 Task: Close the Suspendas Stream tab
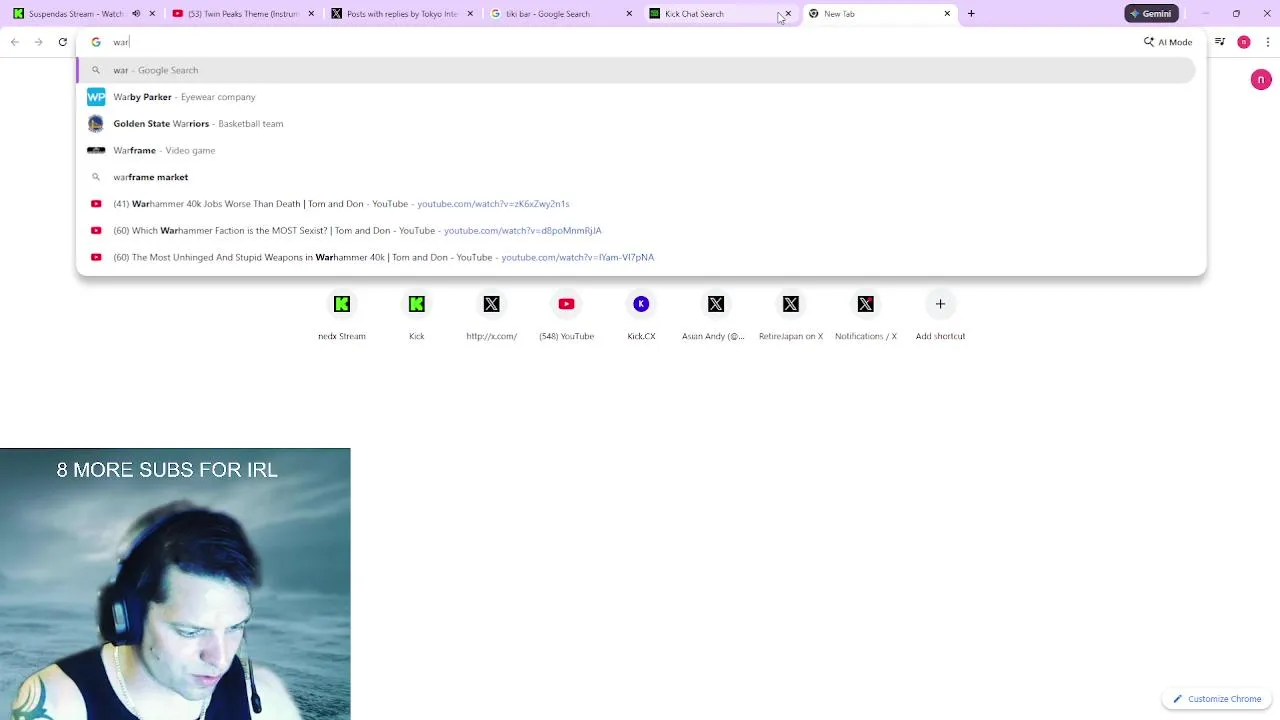coord(152,14)
